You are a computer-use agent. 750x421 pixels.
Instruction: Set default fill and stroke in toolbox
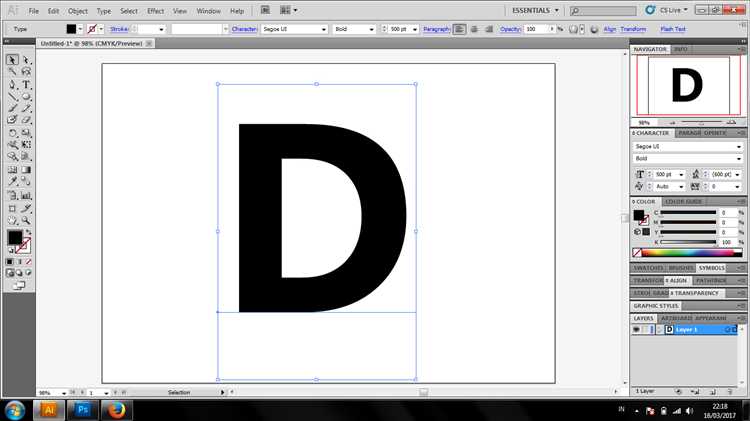click(x=11, y=250)
